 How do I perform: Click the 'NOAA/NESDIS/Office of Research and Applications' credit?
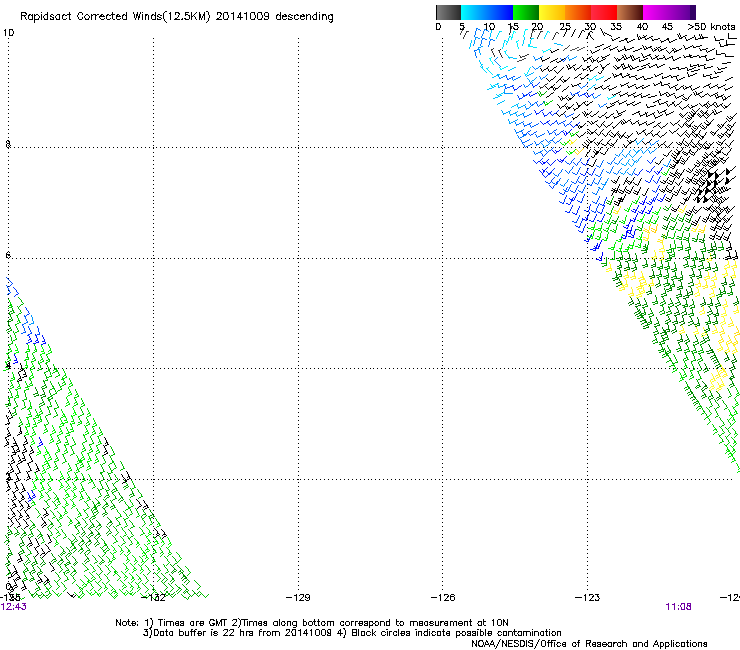589,643
